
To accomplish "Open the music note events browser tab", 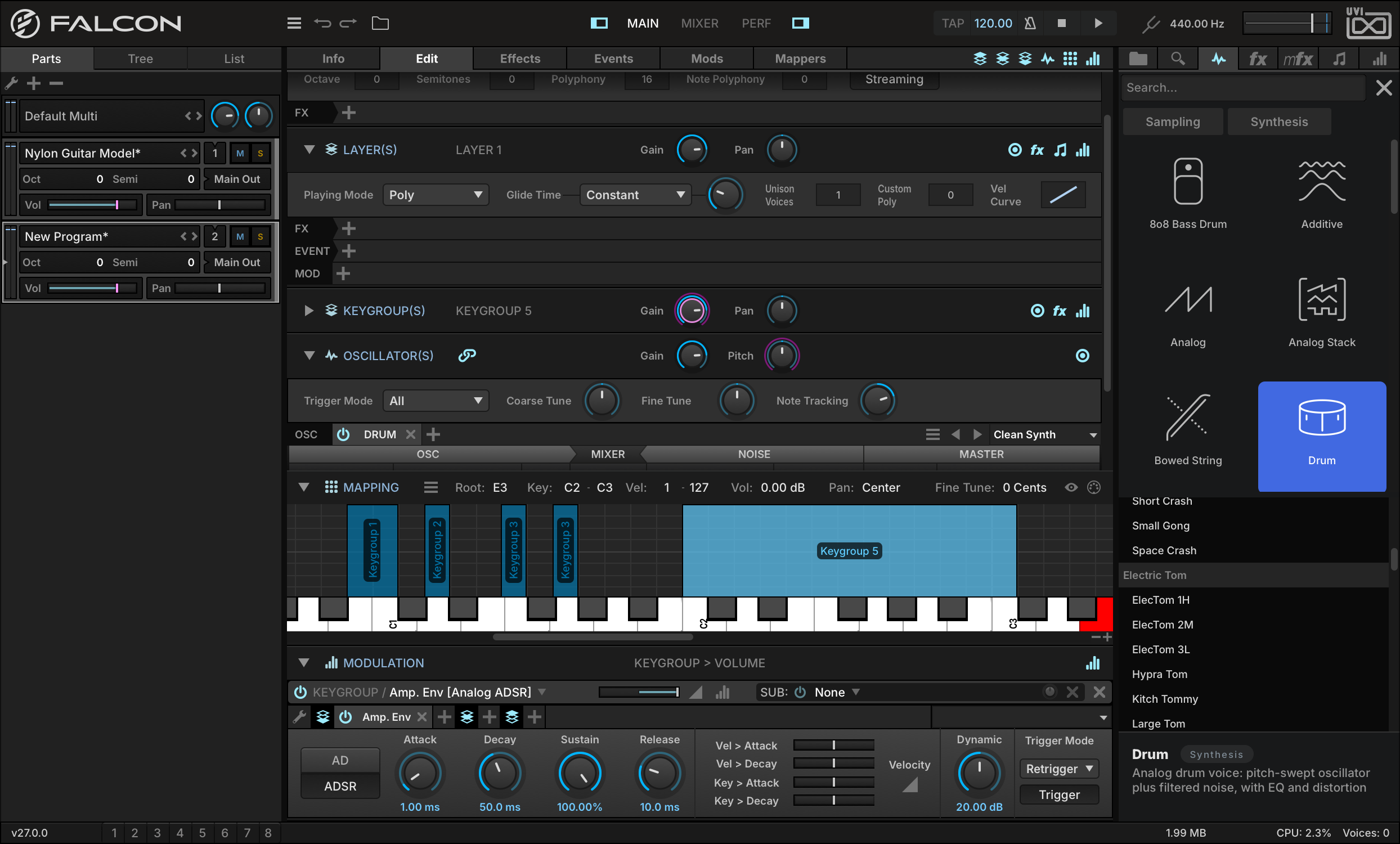I will (x=1339, y=59).
